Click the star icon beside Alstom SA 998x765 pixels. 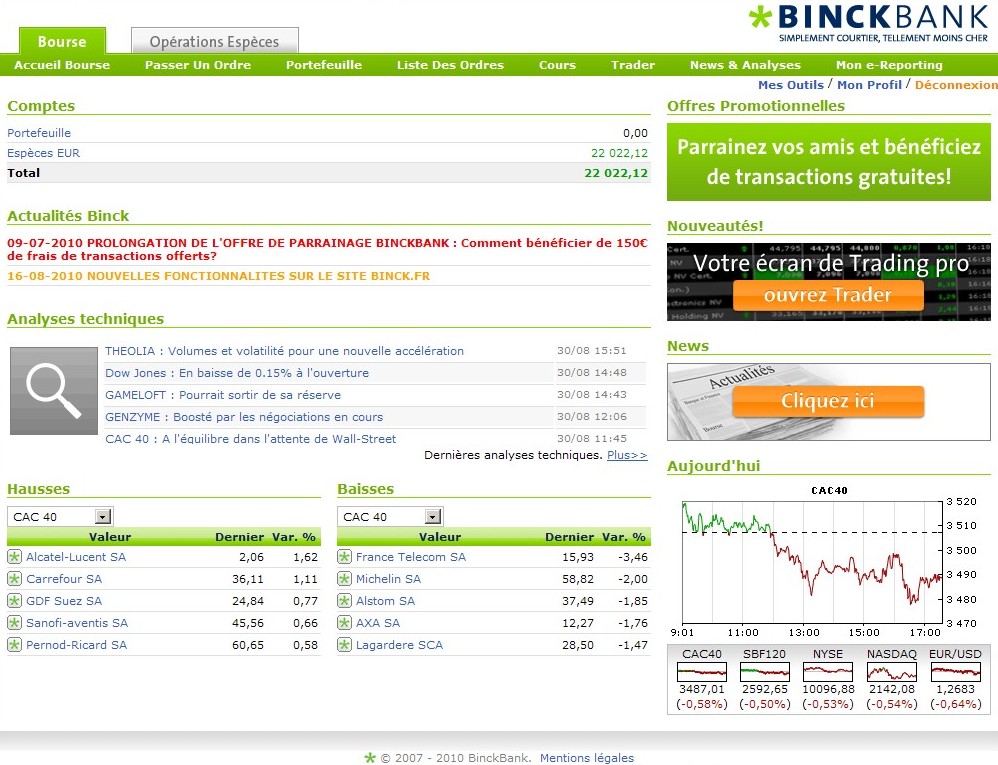pos(344,601)
